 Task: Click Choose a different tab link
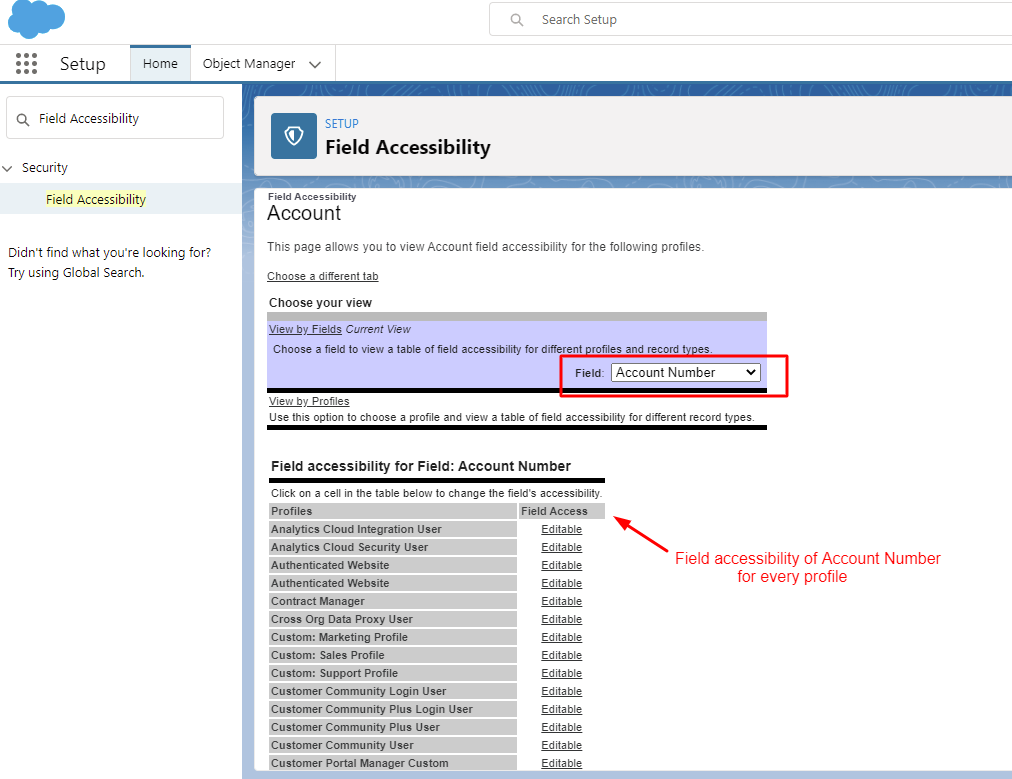pyautogui.click(x=323, y=276)
